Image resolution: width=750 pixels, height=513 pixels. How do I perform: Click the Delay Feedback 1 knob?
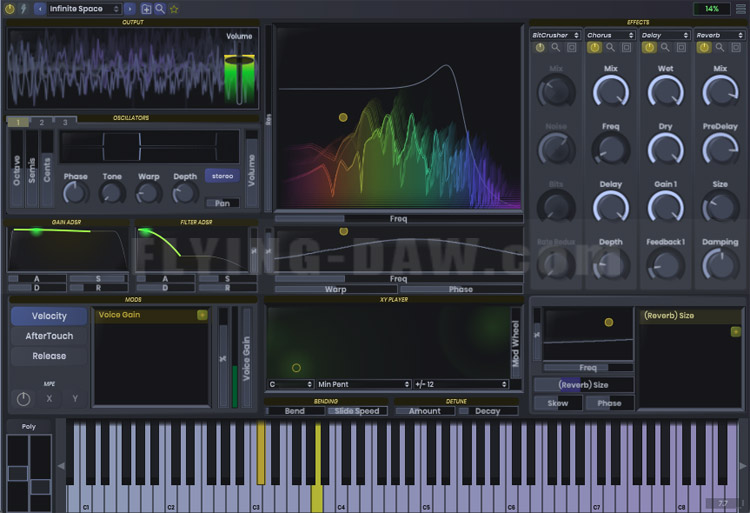(x=665, y=265)
